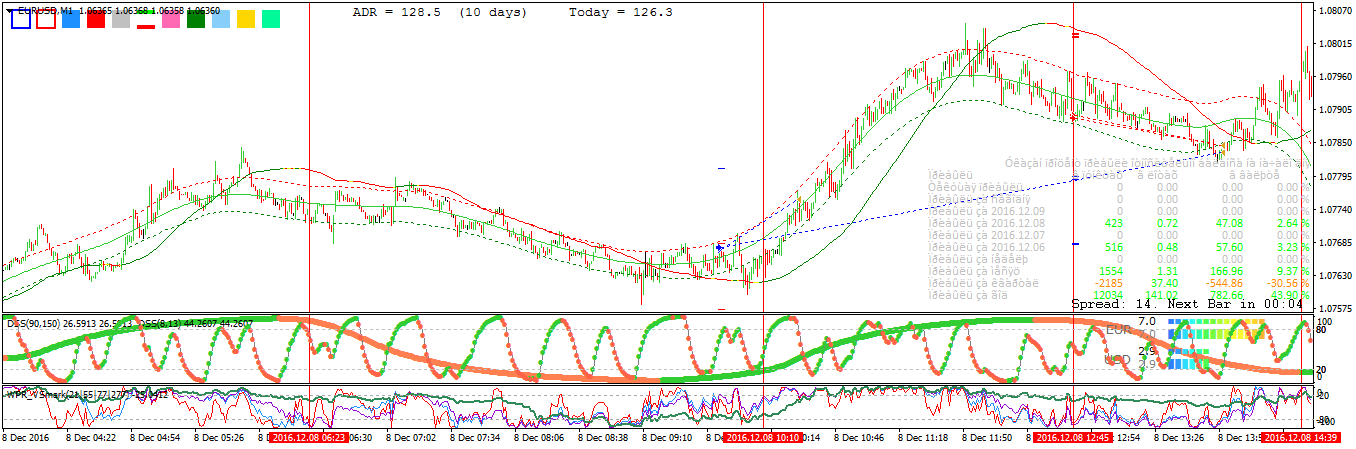Image resolution: width=1356 pixels, height=449 pixels.
Task: Click the USD currency strength label
Action: coord(1116,359)
